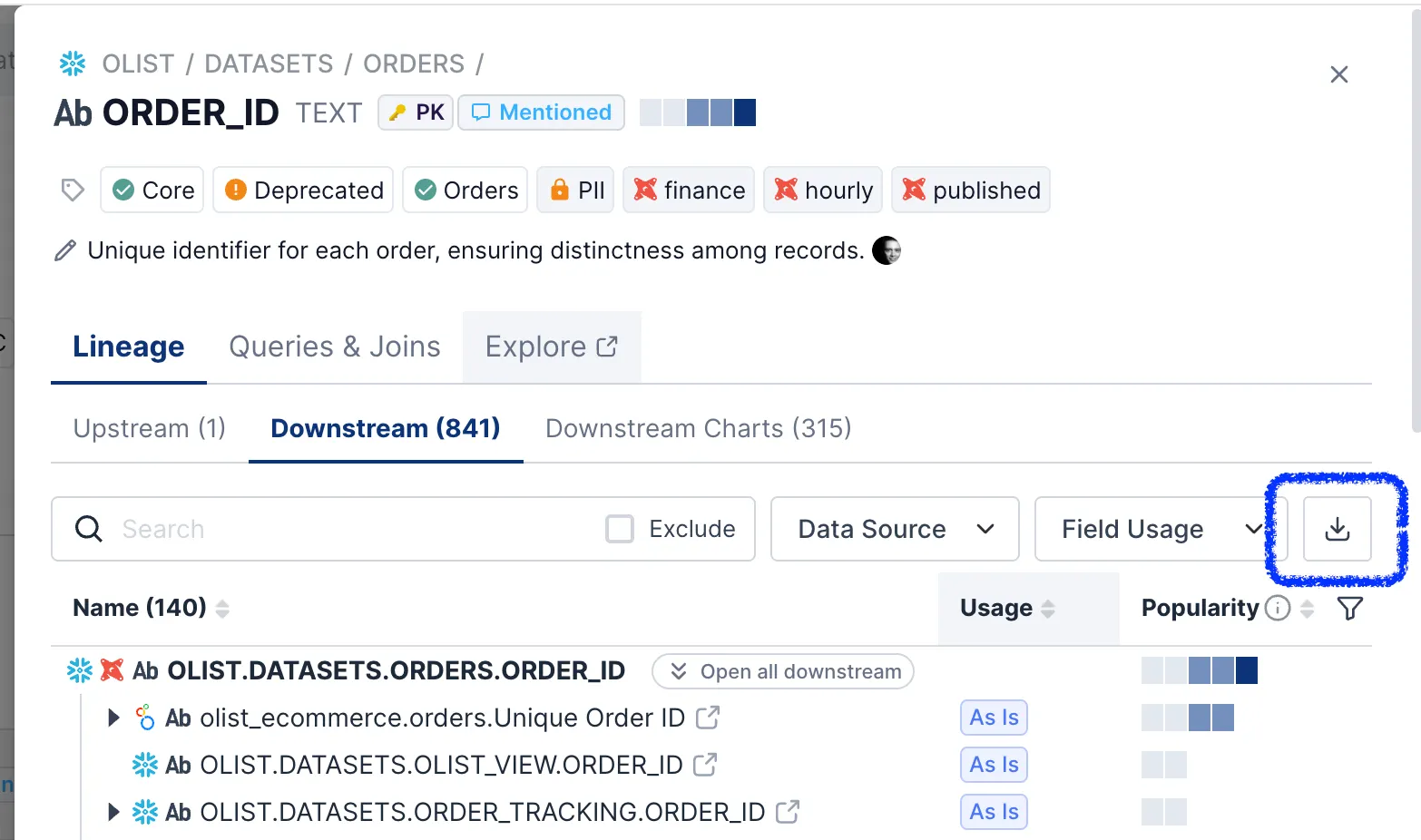Expand the olist_ecommerce.orders.Unique Order ID row
1421x840 pixels.
point(113,718)
